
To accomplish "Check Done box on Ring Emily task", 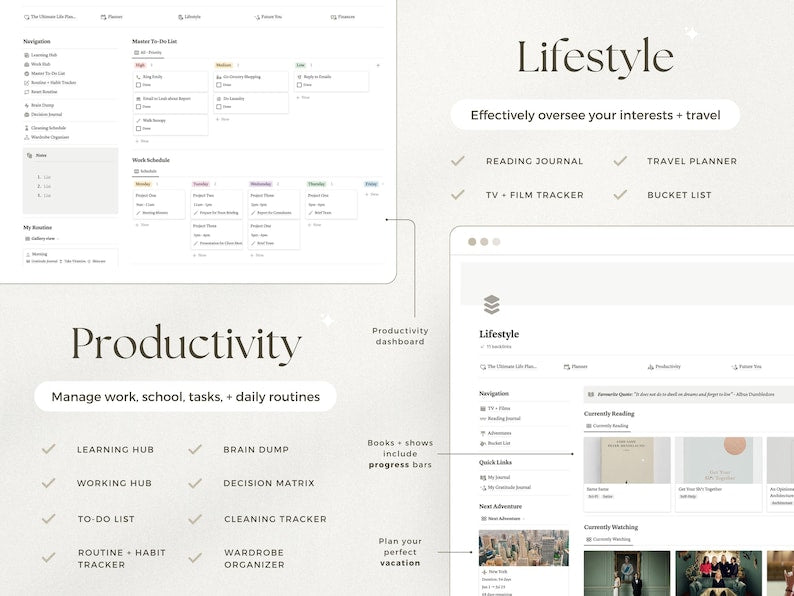I will (x=139, y=85).
